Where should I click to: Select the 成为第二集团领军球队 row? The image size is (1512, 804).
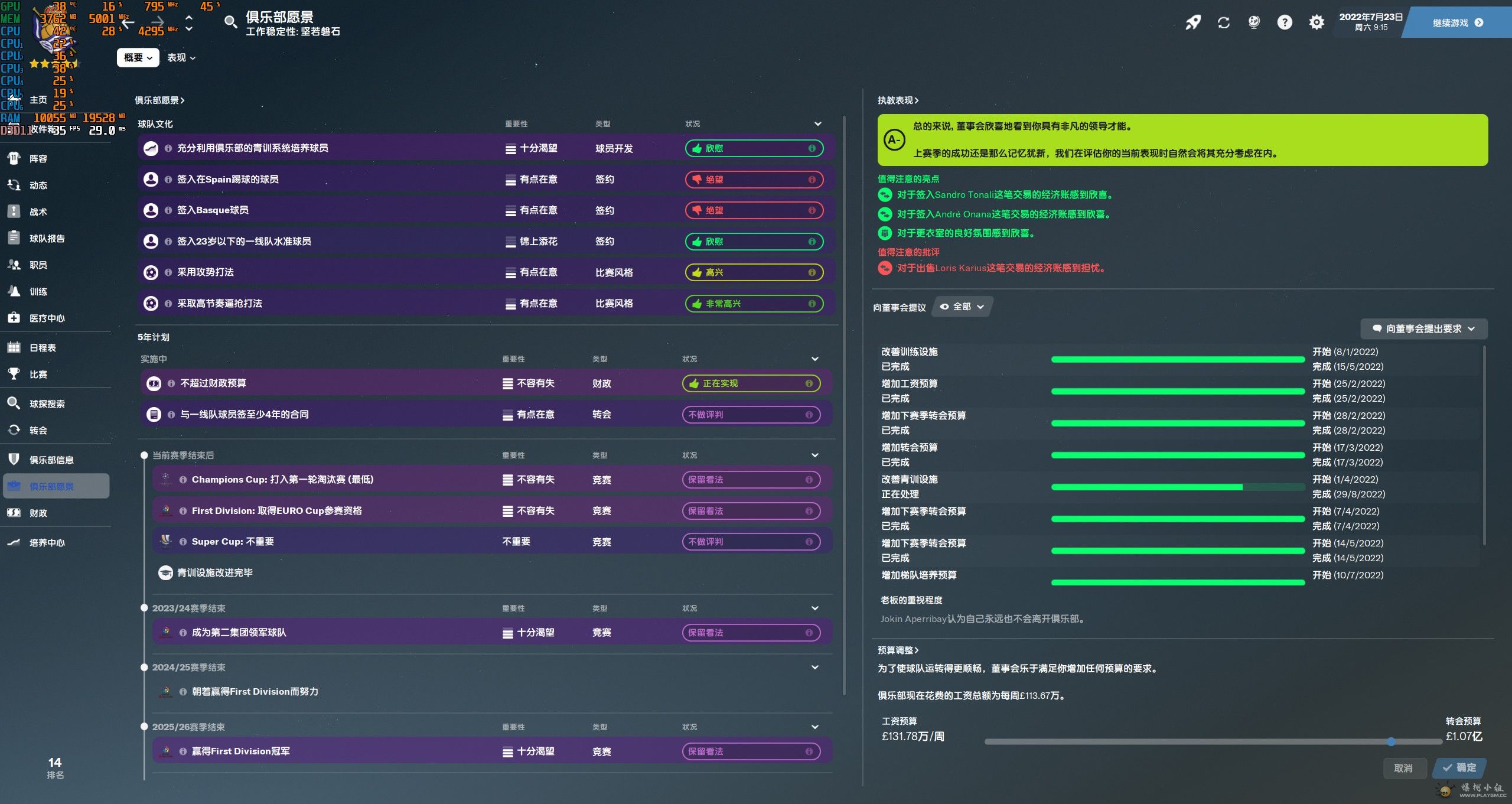coord(493,633)
